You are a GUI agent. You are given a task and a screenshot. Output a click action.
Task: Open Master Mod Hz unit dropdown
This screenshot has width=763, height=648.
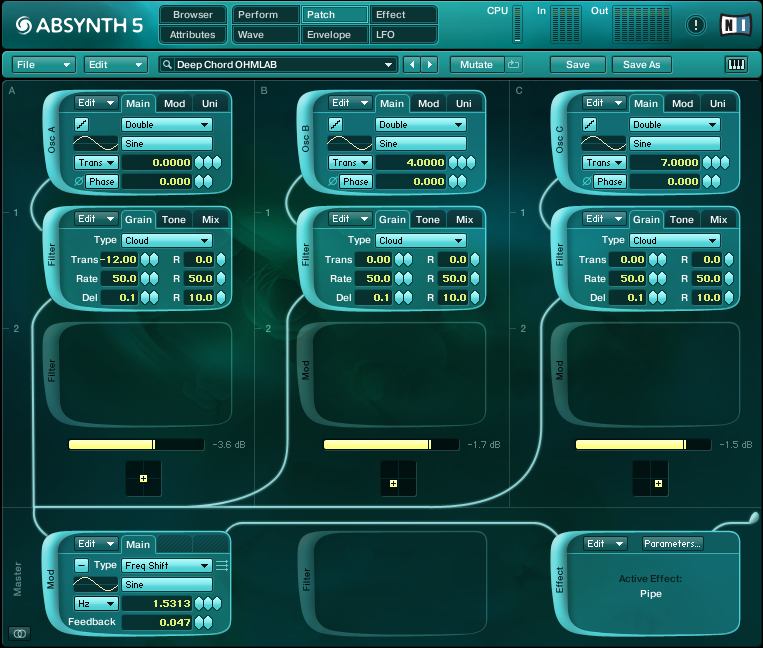click(96, 603)
